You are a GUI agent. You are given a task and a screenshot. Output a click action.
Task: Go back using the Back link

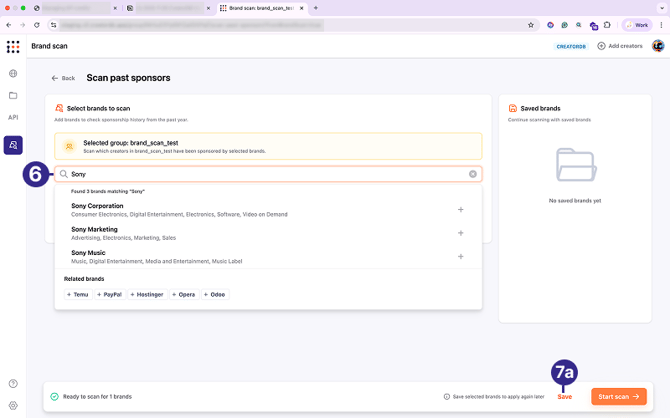[x=63, y=78]
